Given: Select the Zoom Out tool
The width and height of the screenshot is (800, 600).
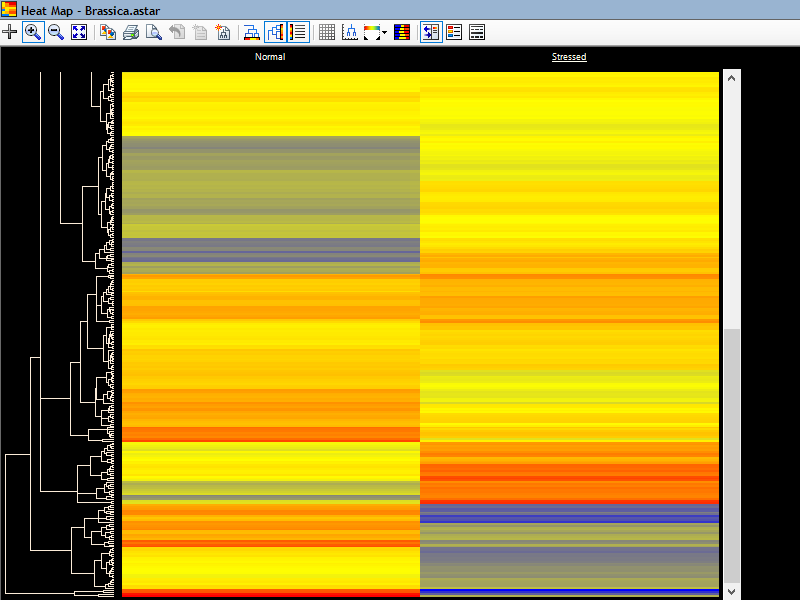Looking at the screenshot, I should click(x=57, y=31).
